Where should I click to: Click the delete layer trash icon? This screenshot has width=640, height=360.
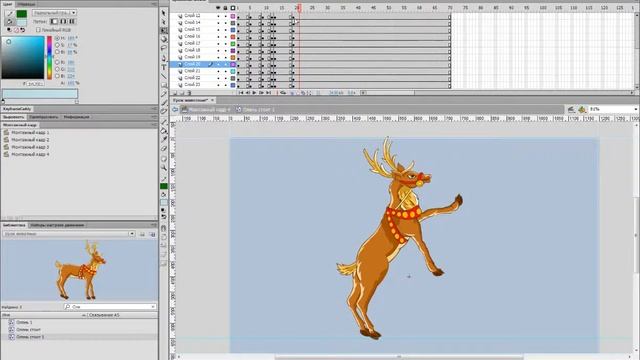click(189, 93)
